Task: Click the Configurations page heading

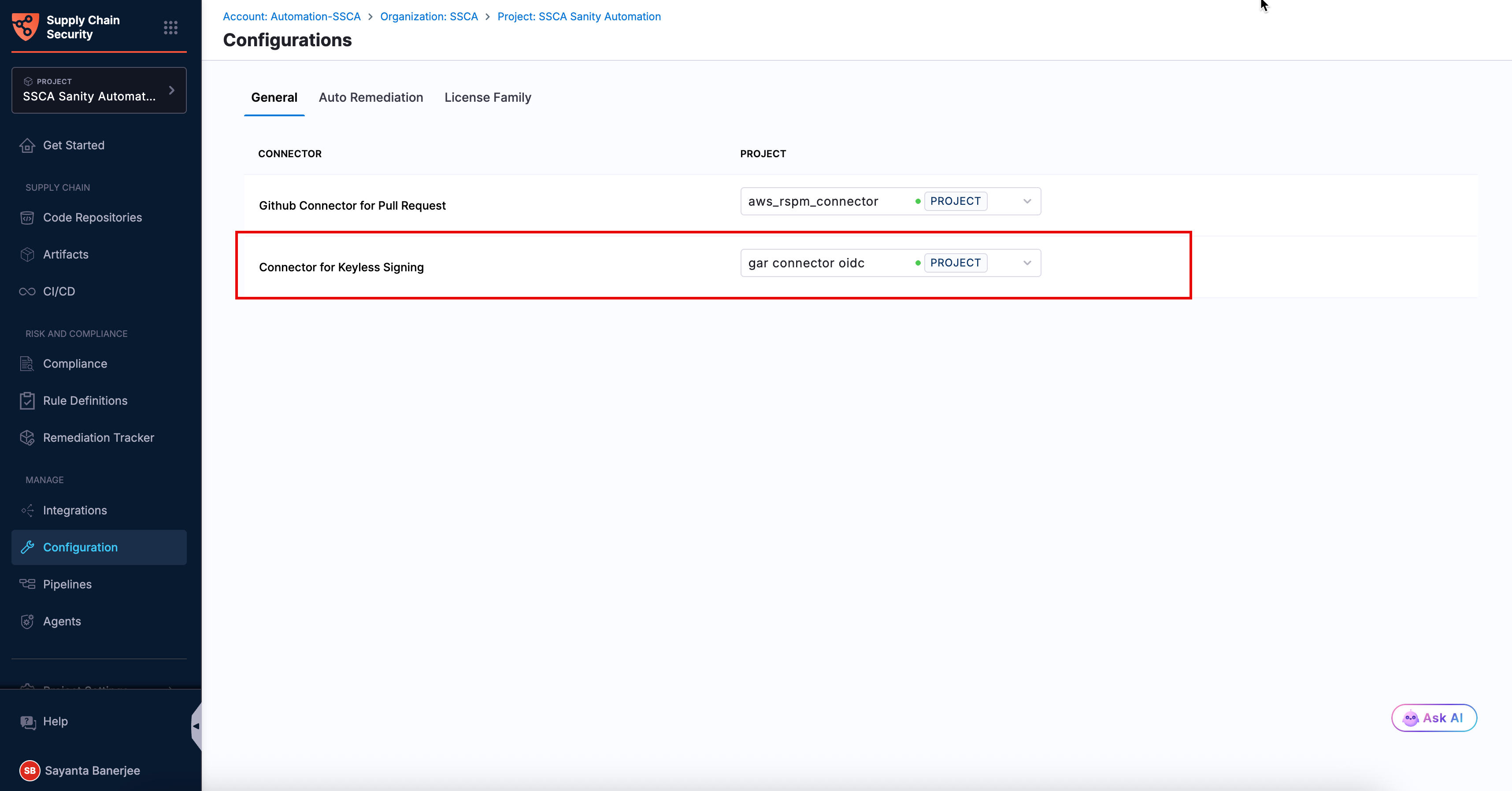Action: click(x=287, y=40)
